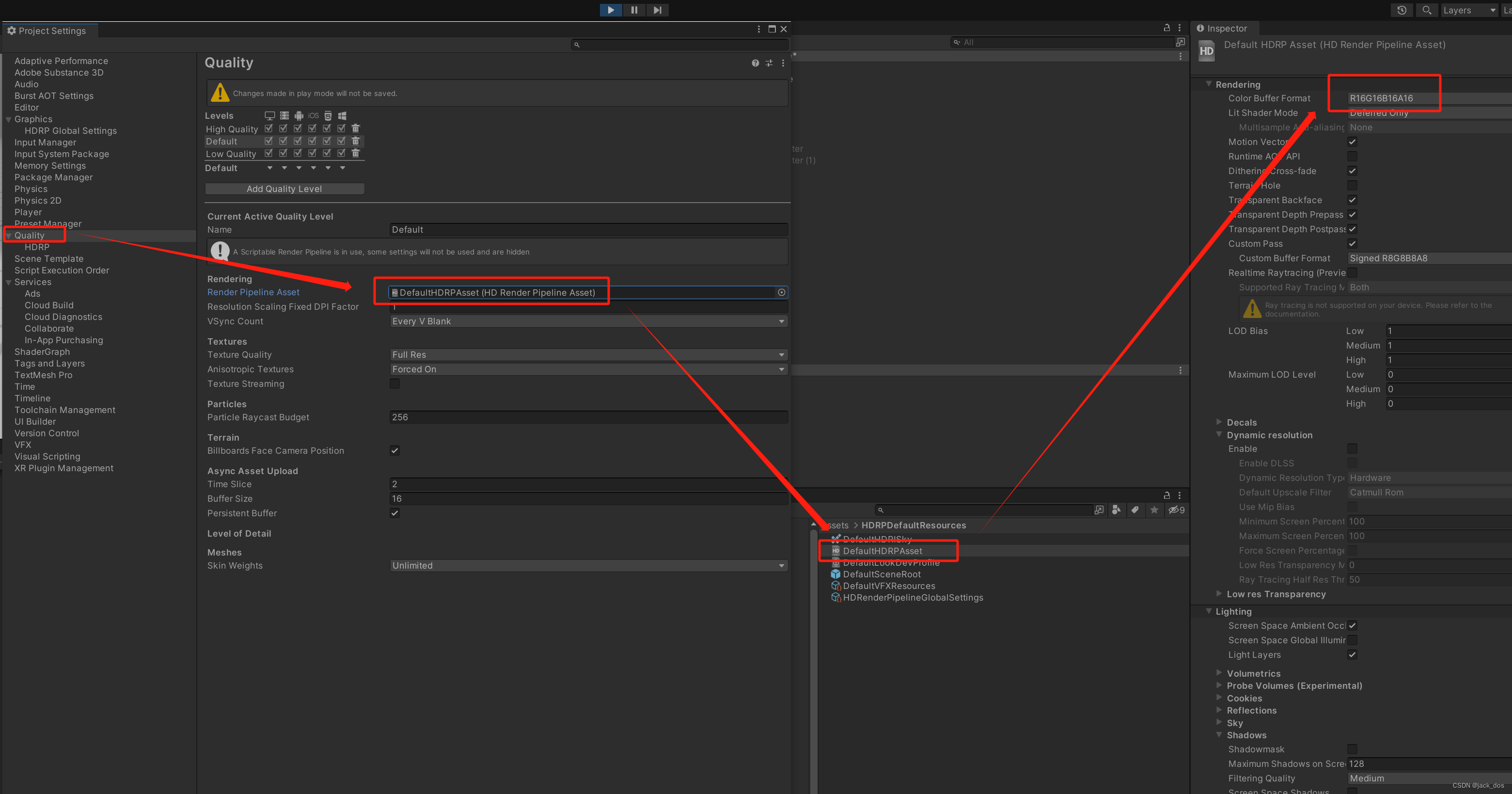Click the Search by Label tag icon

[1135, 510]
